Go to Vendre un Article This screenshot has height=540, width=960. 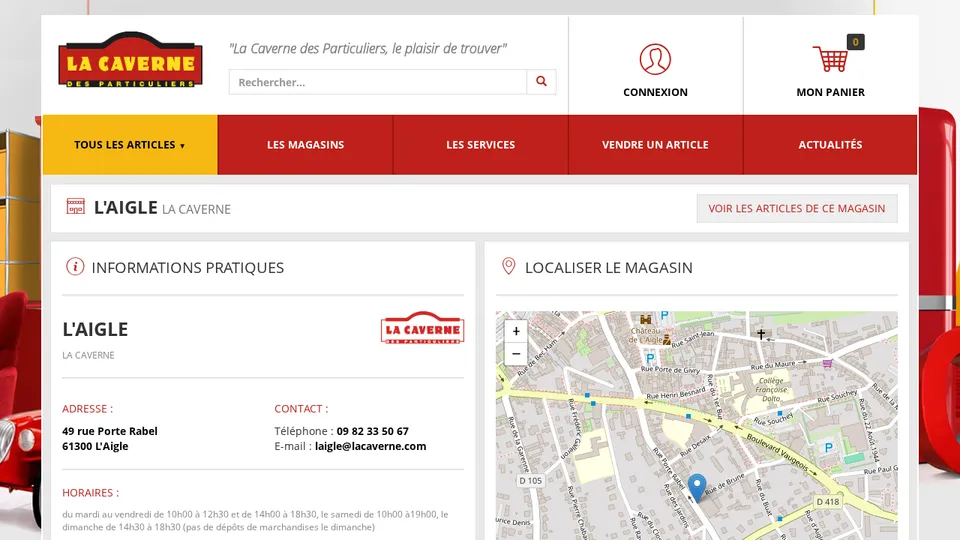tap(655, 145)
